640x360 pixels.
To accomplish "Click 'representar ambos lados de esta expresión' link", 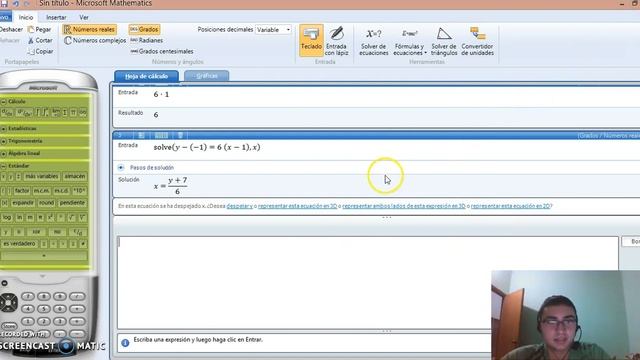I will click(x=404, y=206).
